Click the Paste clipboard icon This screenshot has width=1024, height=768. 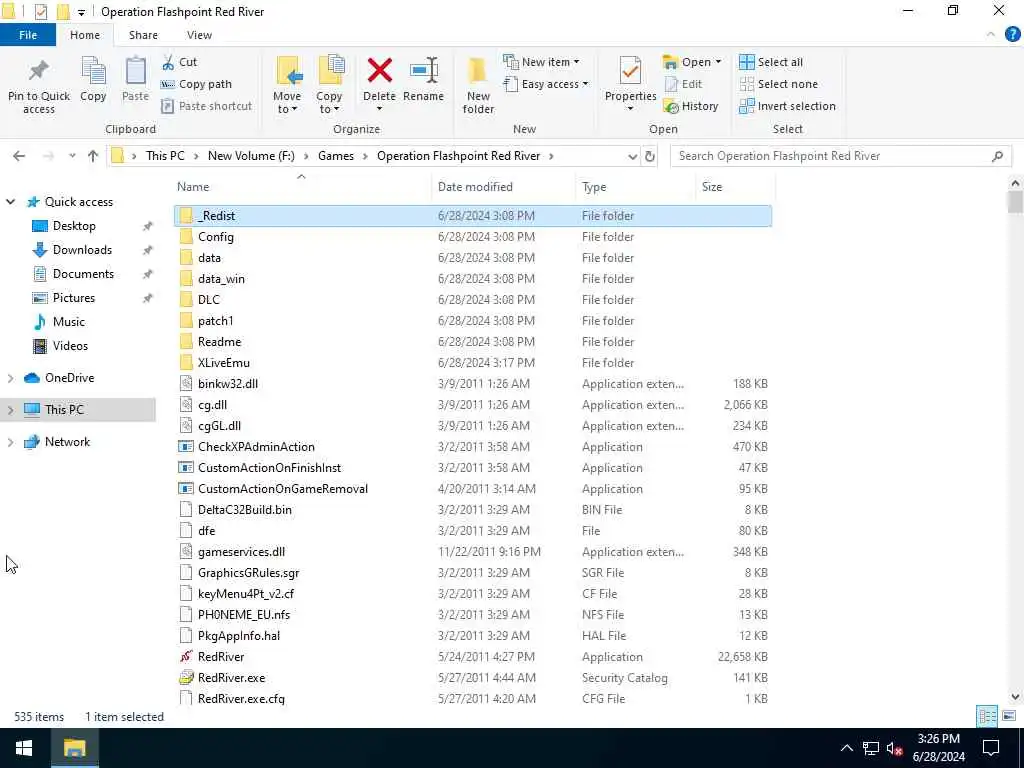click(x=135, y=72)
